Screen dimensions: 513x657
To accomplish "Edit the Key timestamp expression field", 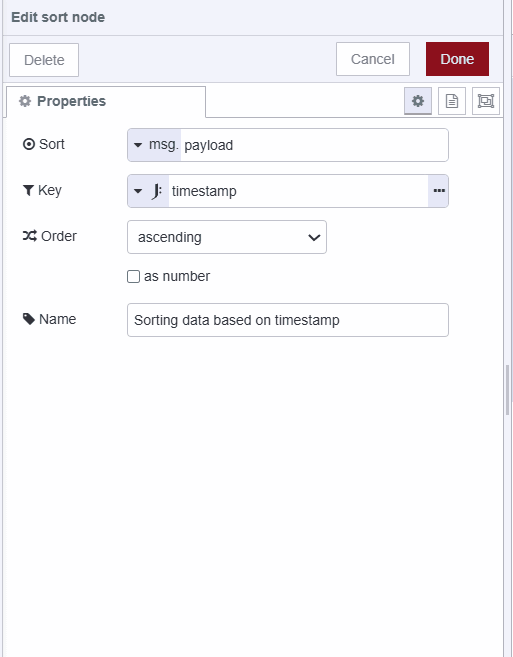I will [298, 191].
